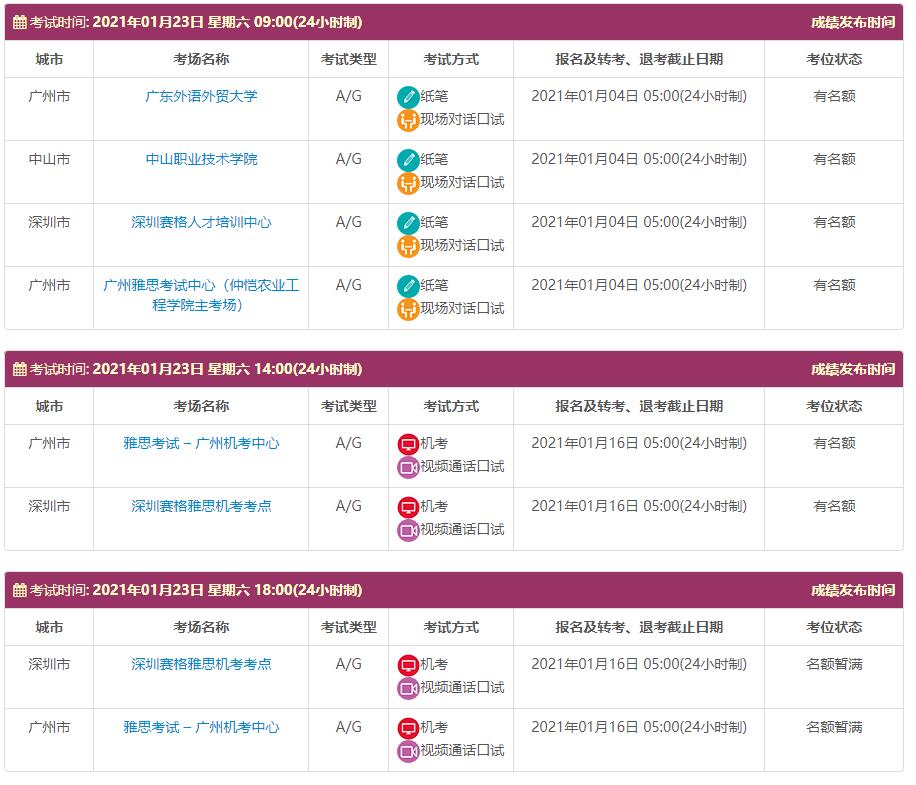Click 成绩发布时间 in the 09:00 session header
This screenshot has width=916, height=785.
(x=852, y=22)
